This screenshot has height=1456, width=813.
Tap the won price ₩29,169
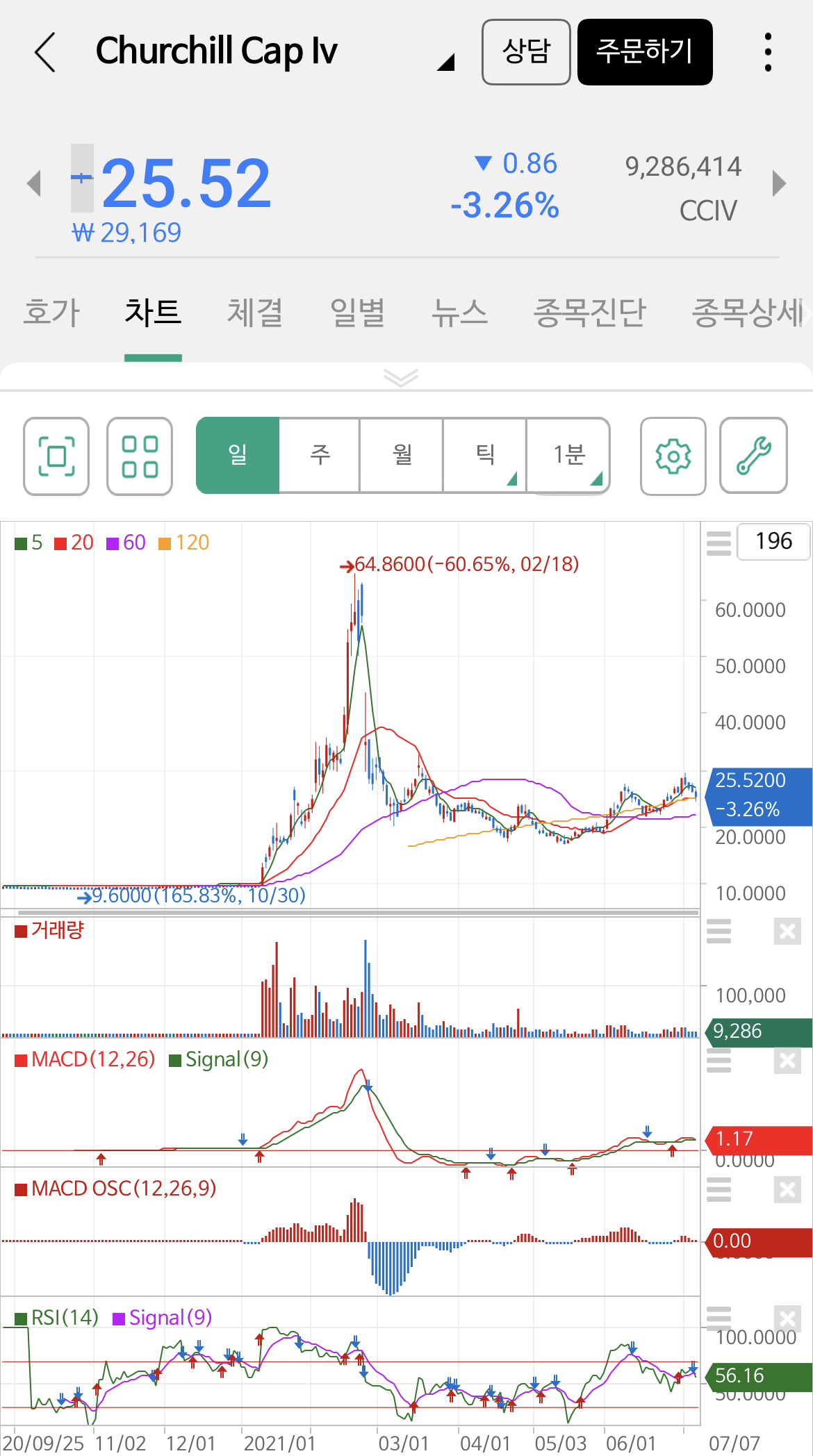126,233
